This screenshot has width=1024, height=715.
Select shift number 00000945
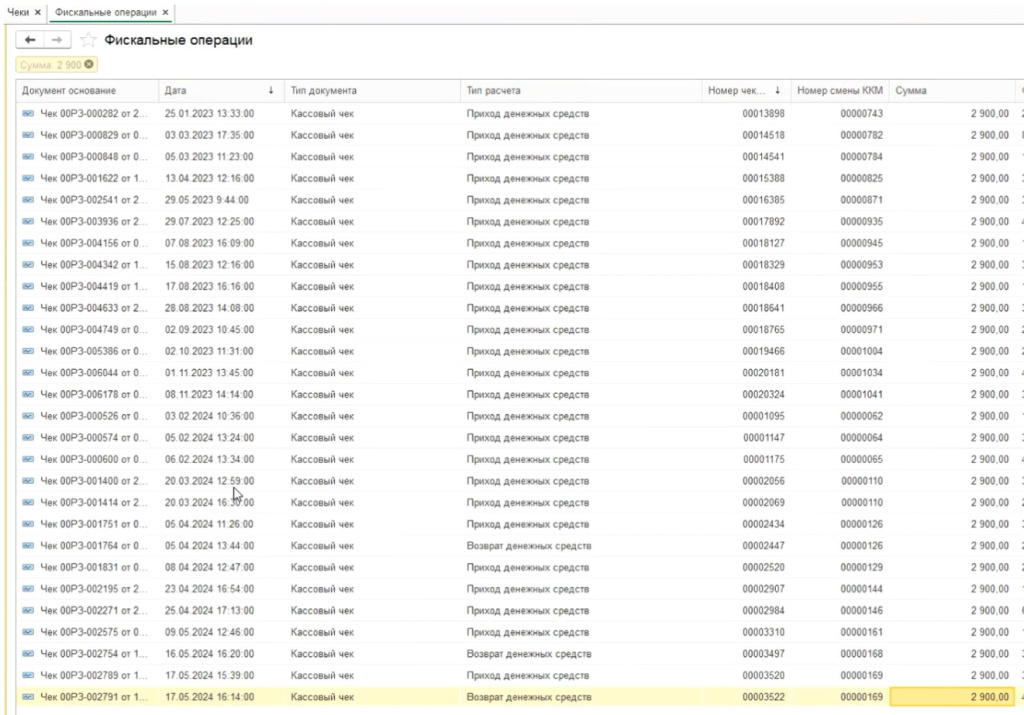[x=861, y=243]
